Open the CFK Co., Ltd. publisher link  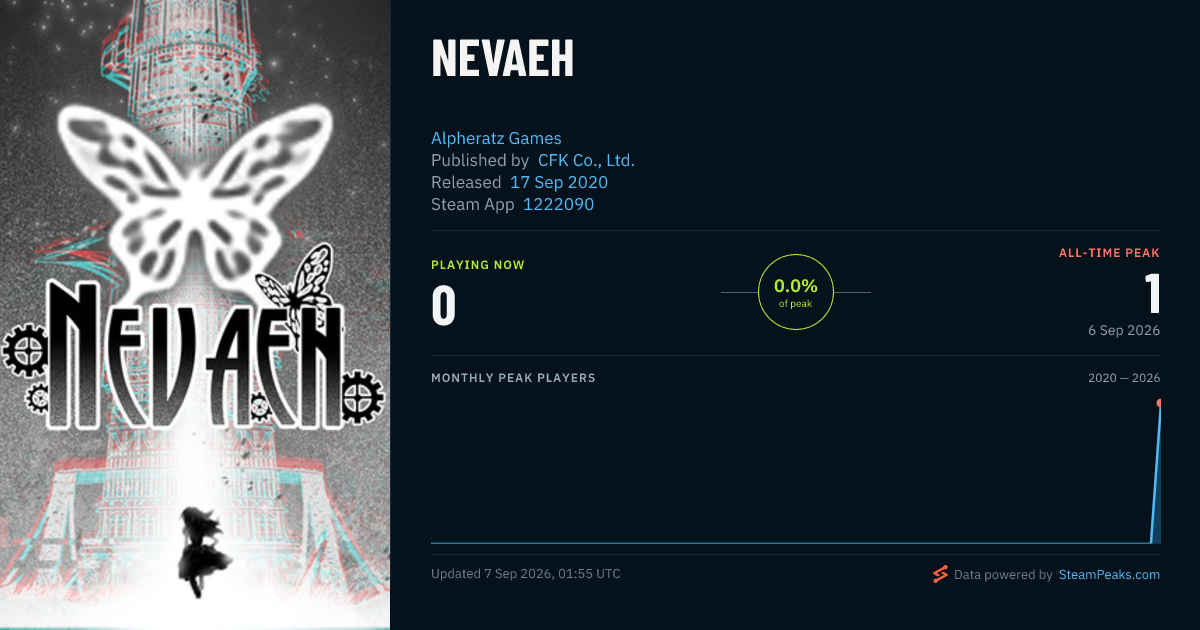click(586, 160)
